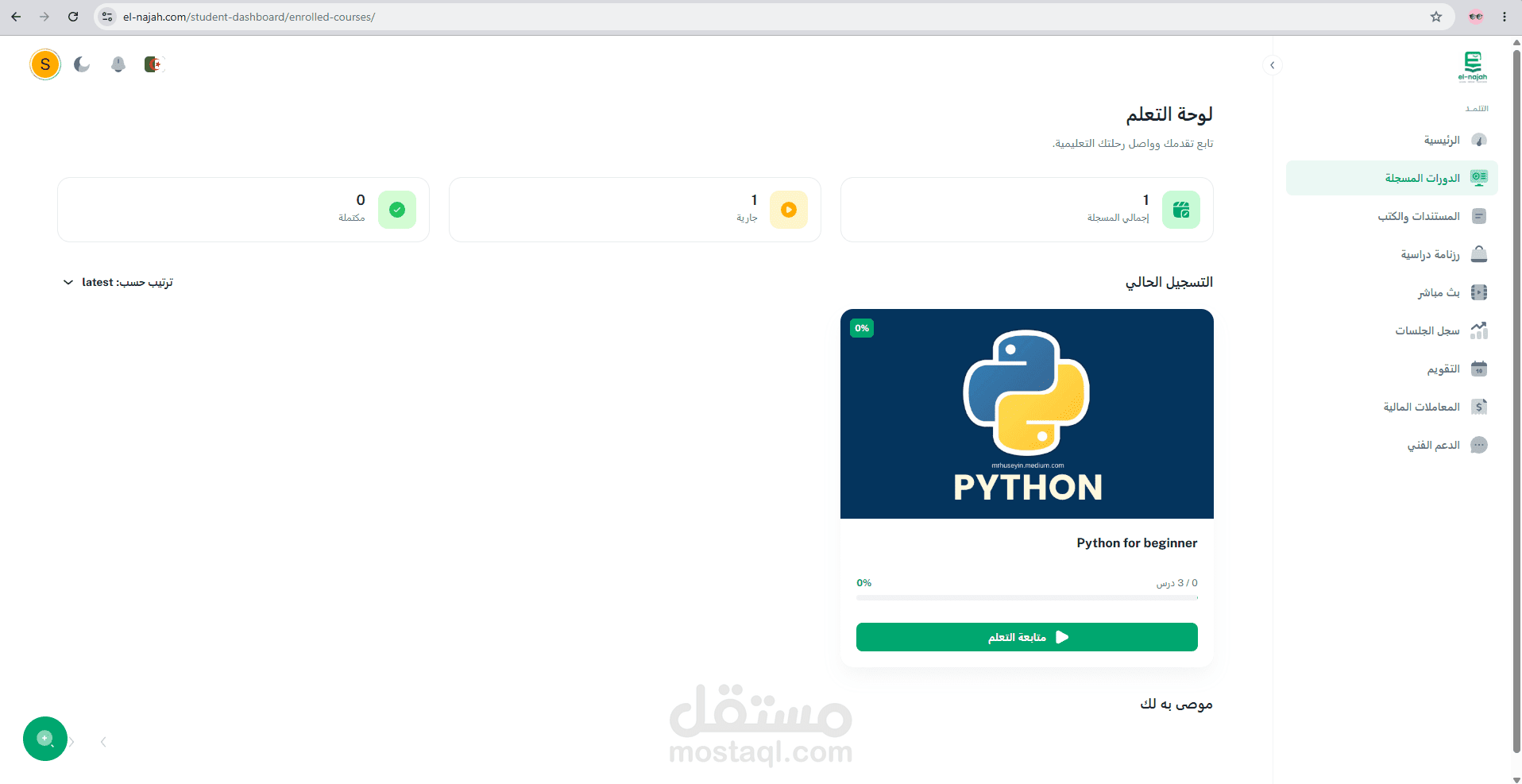Open notifications bell icon
This screenshot has width=1522, height=784.
tap(118, 64)
